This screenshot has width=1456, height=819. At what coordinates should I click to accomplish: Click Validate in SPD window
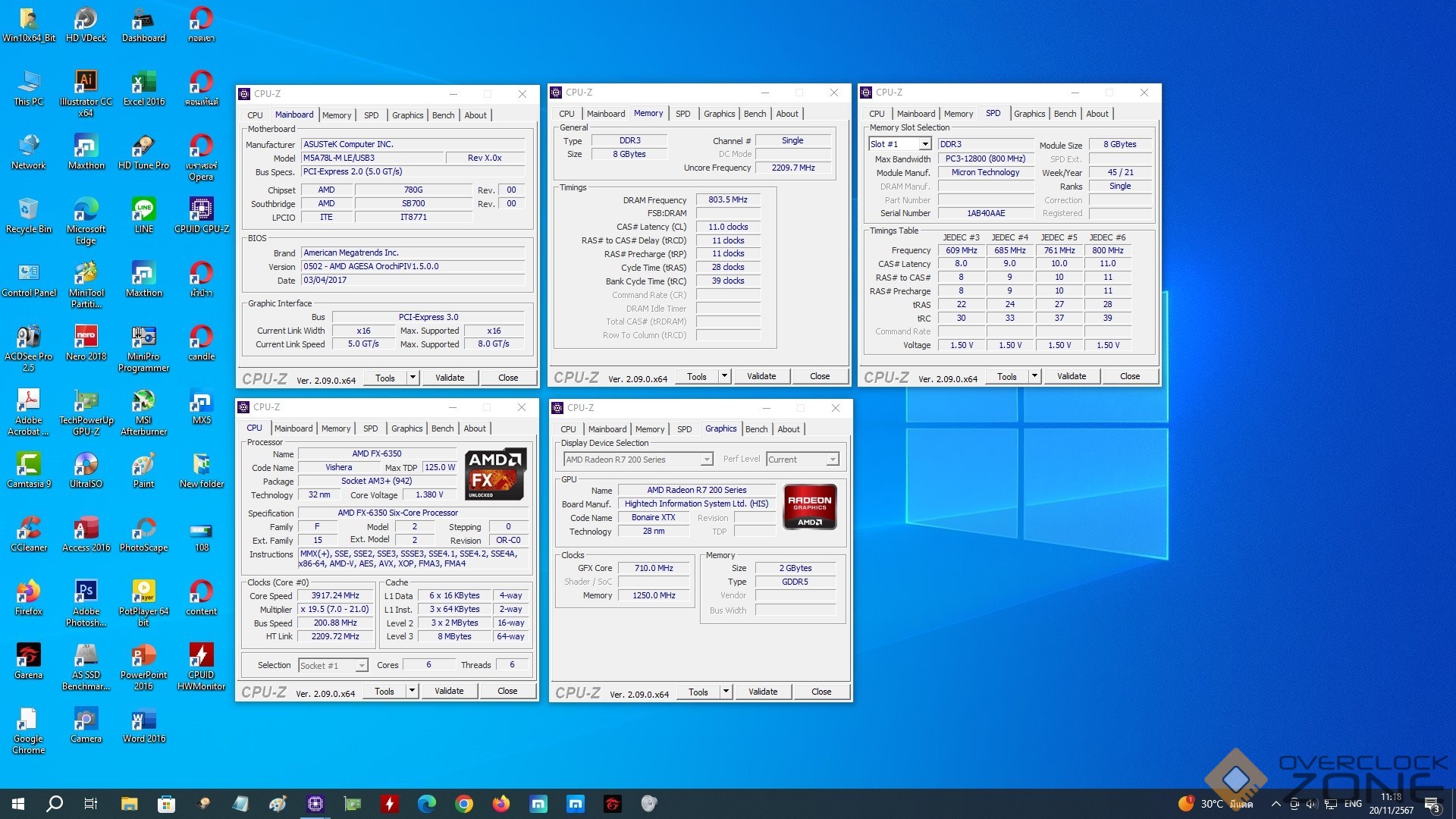pyautogui.click(x=1072, y=376)
